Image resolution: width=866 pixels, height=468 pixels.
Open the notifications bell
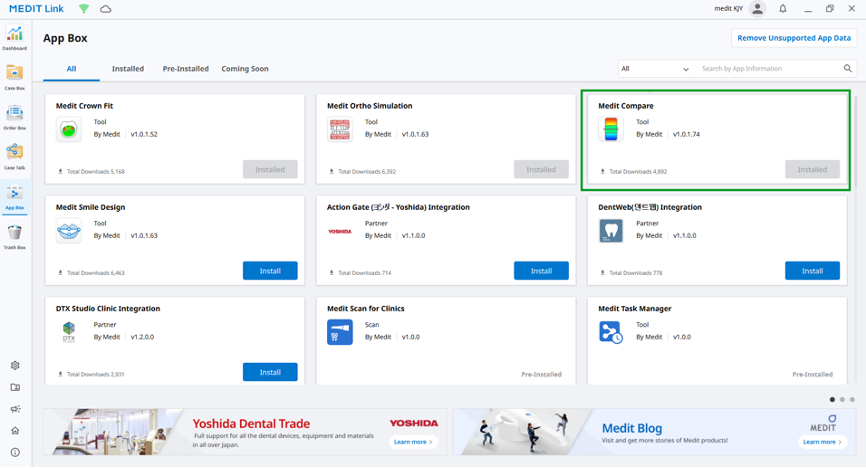[783, 9]
